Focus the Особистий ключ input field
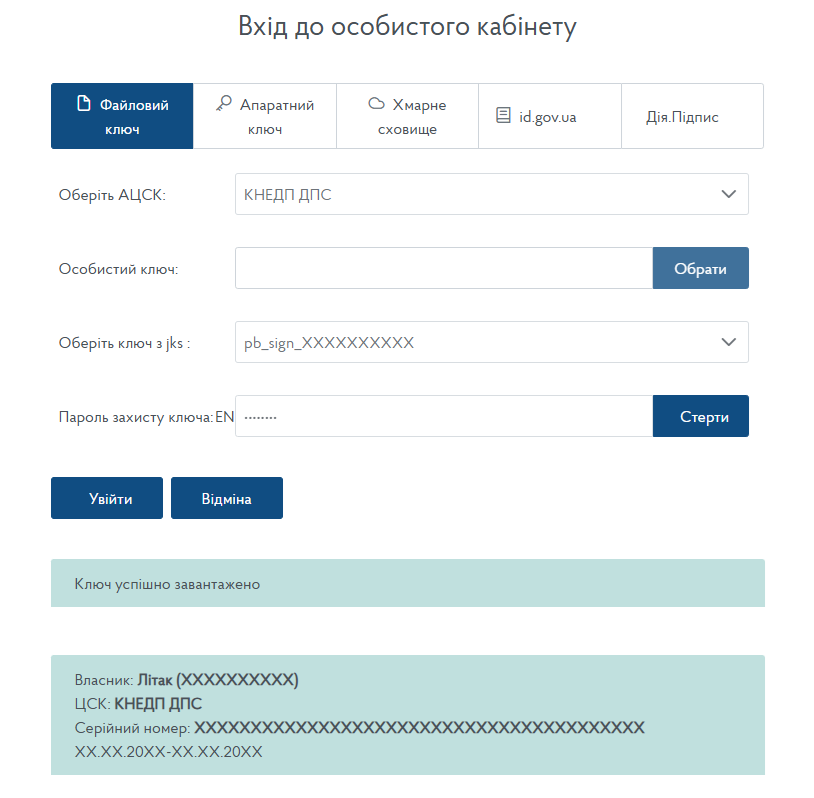The height and width of the screenshot is (798, 814). click(444, 269)
